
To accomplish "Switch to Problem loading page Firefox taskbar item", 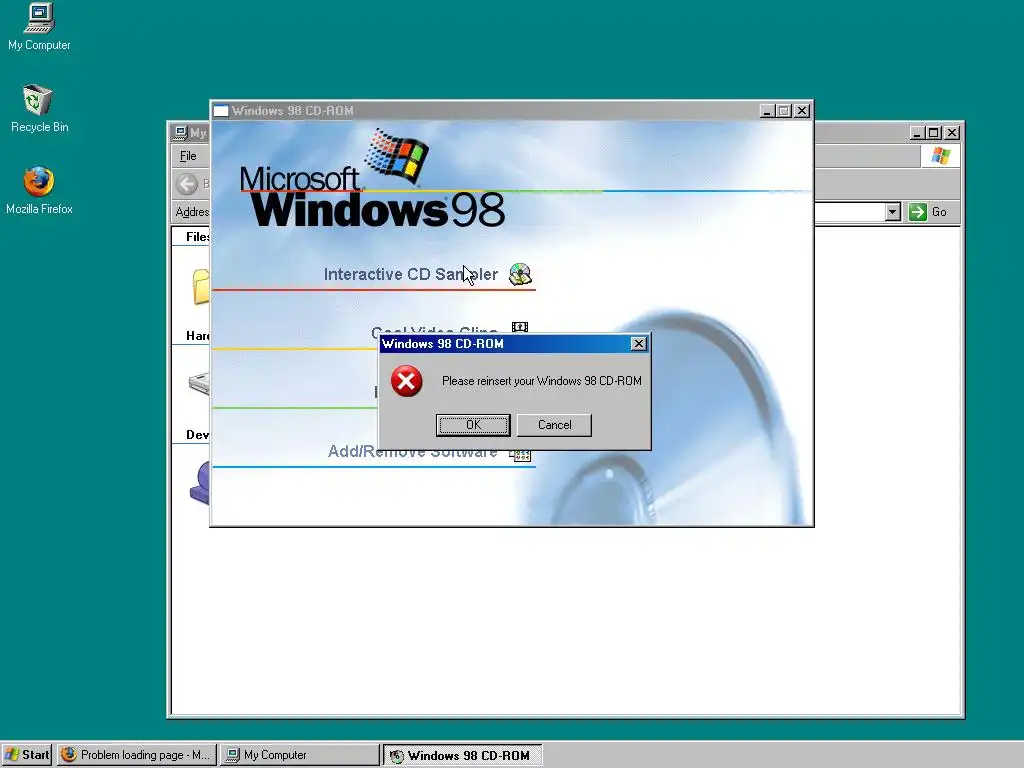I will (136, 755).
